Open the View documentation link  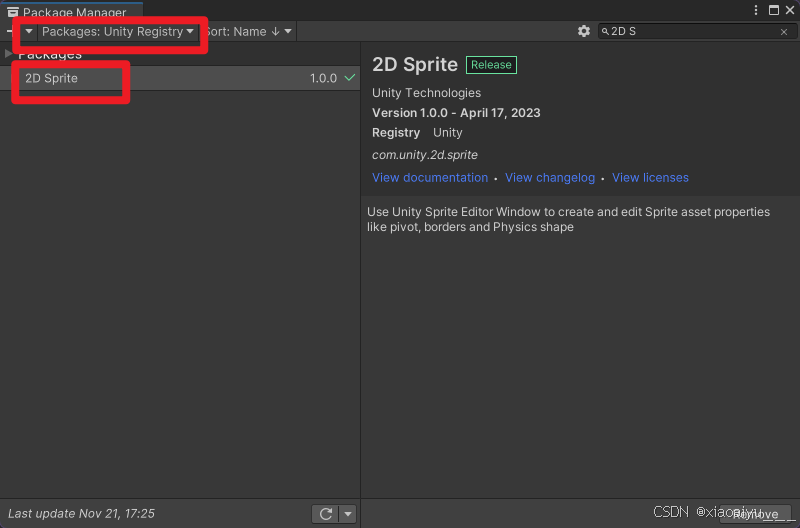[430, 178]
